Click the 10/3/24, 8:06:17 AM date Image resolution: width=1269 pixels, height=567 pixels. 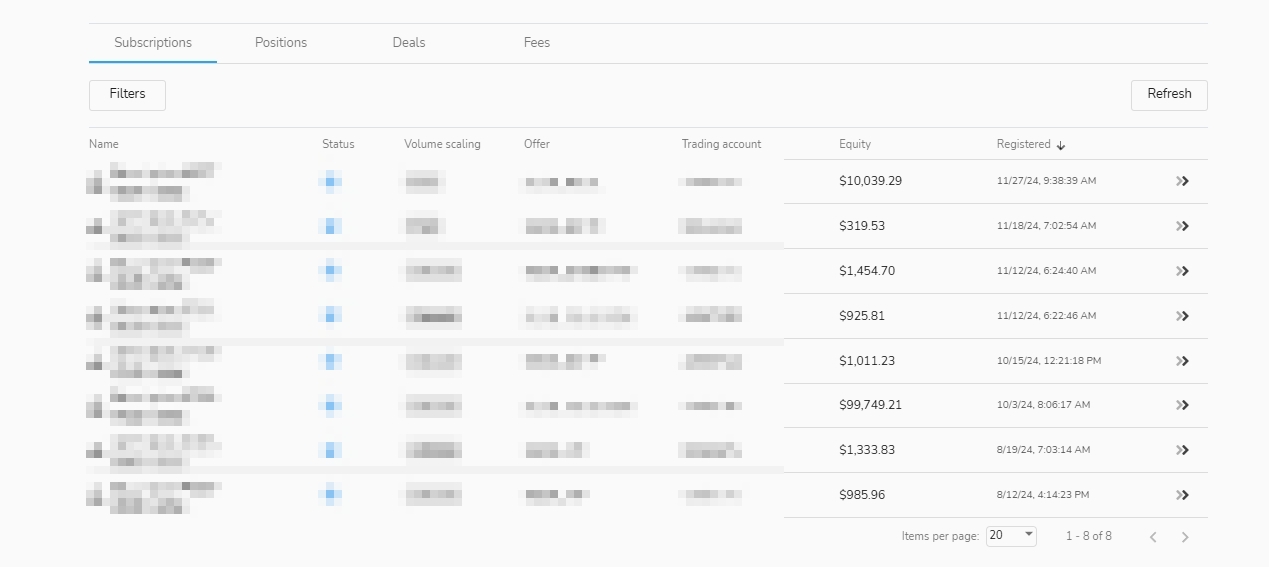(x=1044, y=405)
